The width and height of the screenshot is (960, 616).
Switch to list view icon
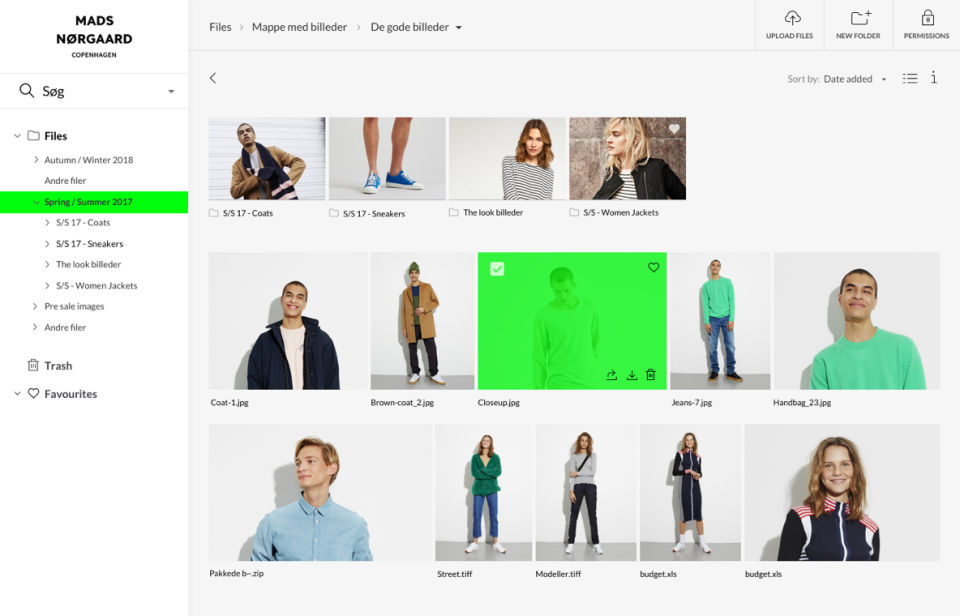(910, 78)
